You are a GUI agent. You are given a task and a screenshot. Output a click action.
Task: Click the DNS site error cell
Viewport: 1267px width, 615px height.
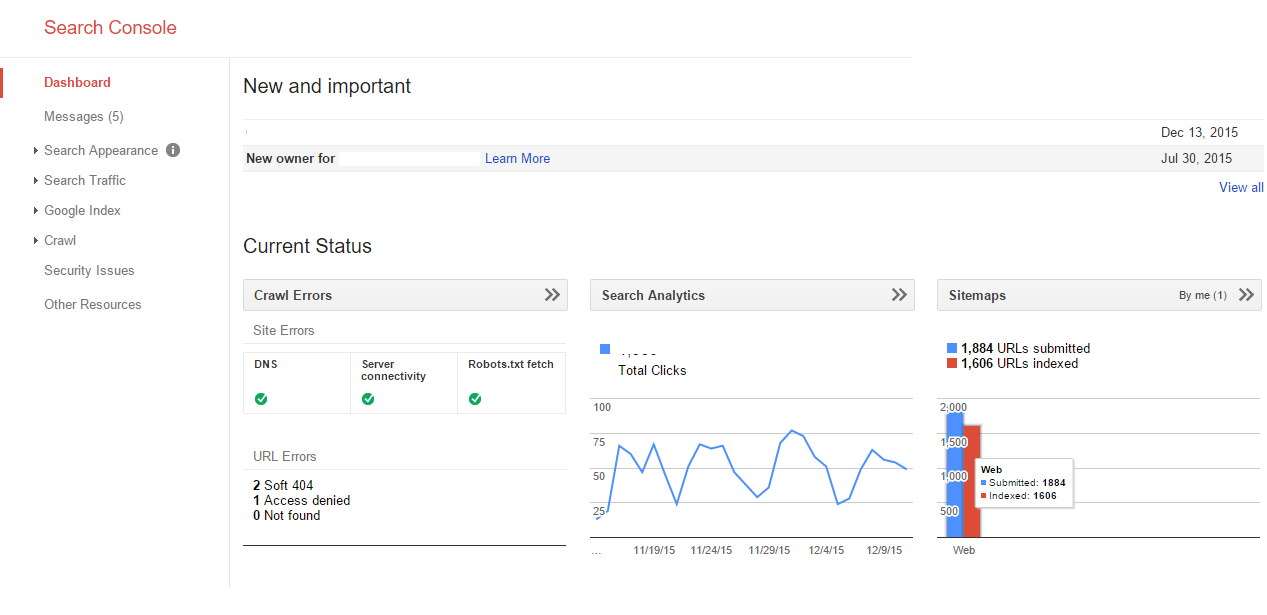[x=297, y=383]
